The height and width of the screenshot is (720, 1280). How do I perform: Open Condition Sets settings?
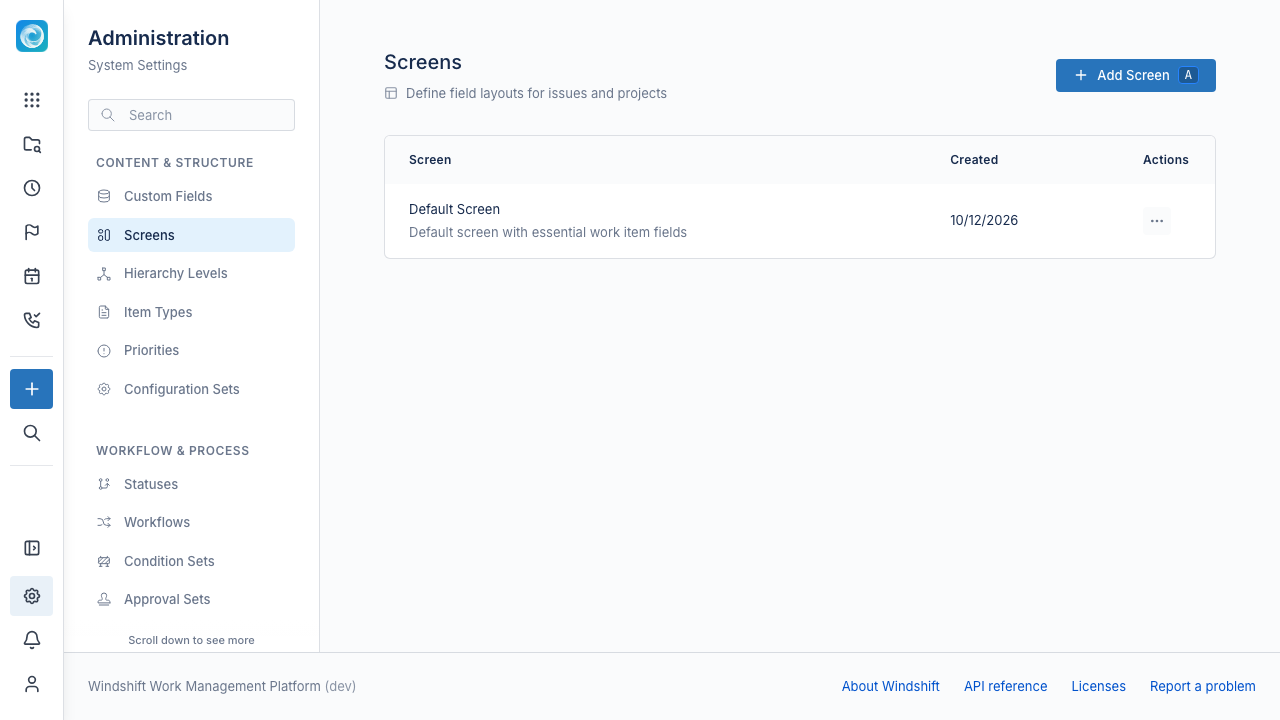191,561
